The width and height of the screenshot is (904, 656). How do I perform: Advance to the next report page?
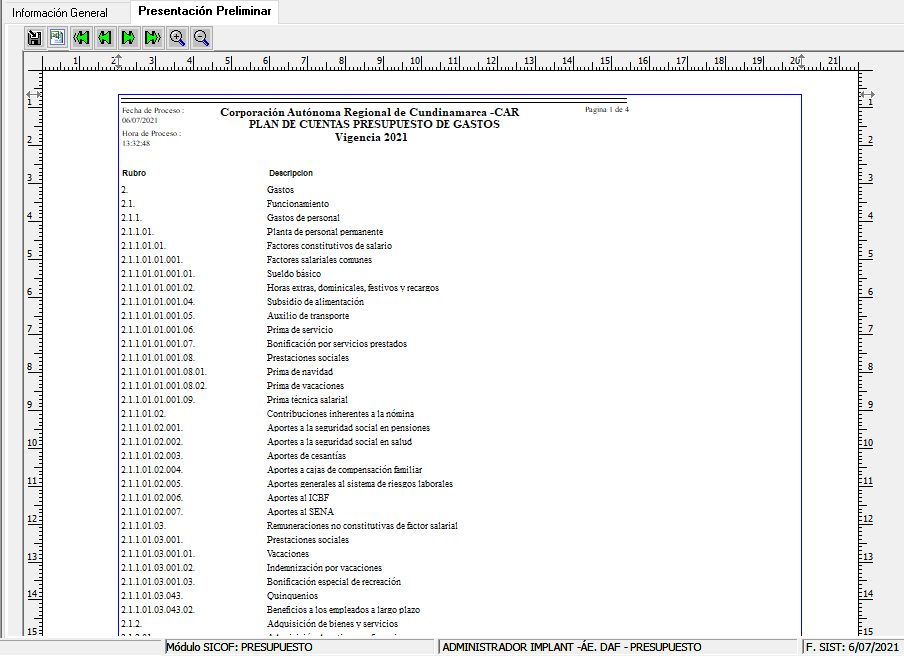tap(129, 38)
